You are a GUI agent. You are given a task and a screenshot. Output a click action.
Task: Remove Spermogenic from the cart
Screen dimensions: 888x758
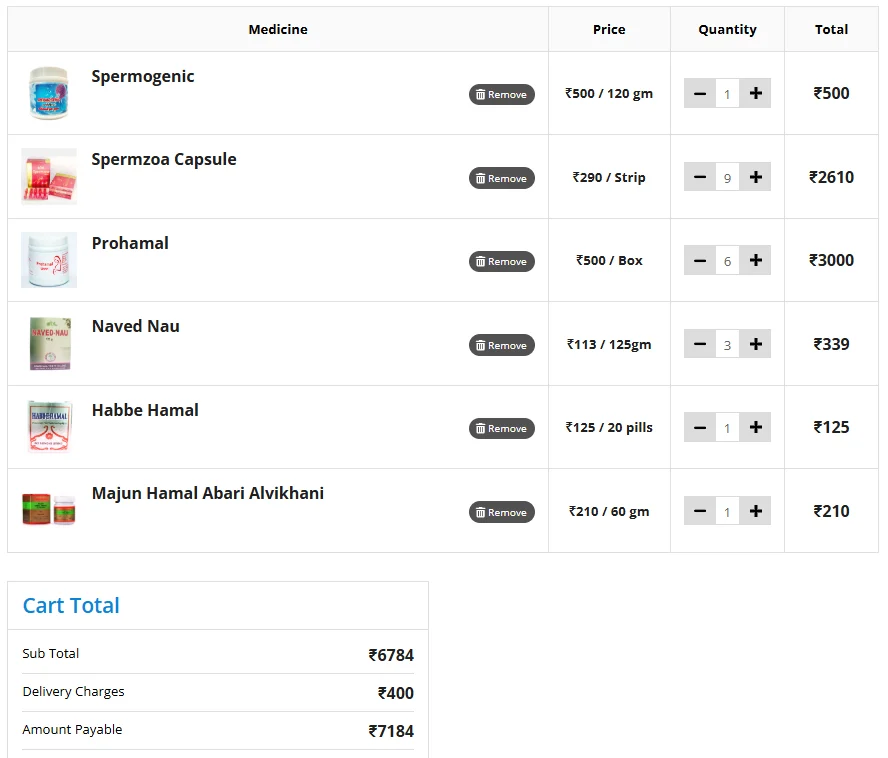[x=501, y=94]
